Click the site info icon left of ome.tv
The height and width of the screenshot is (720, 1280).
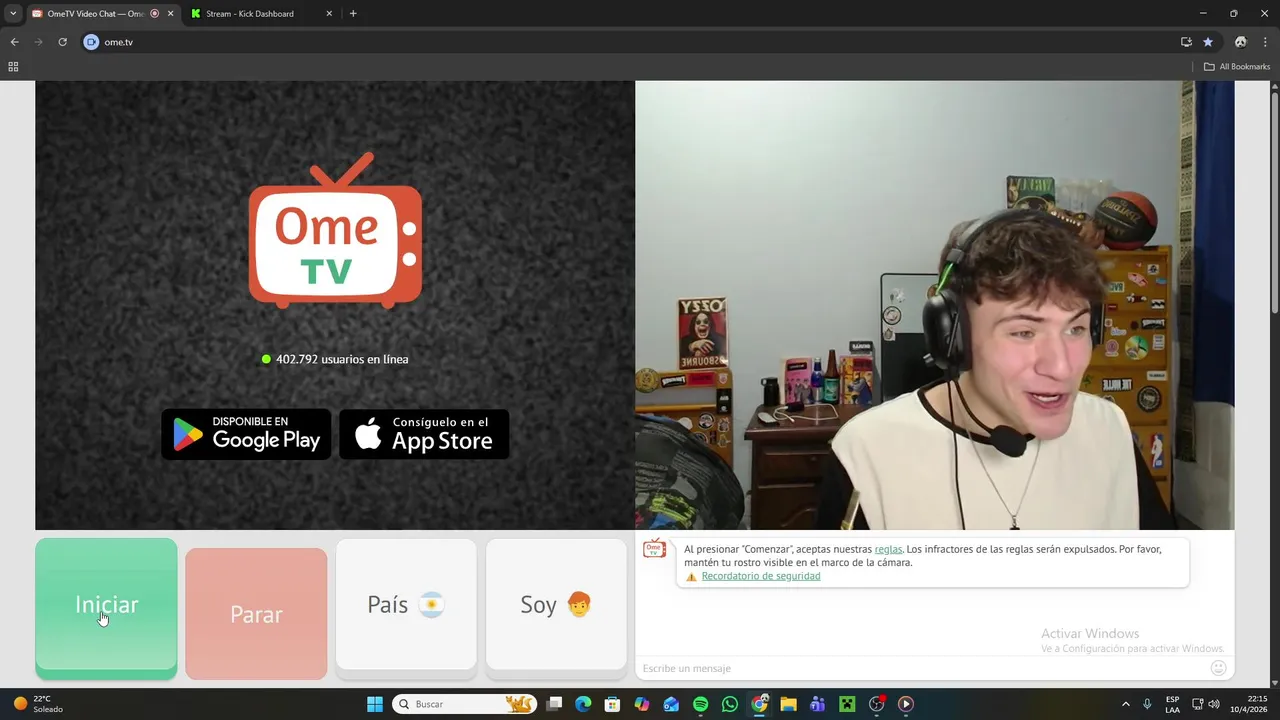tap(91, 42)
